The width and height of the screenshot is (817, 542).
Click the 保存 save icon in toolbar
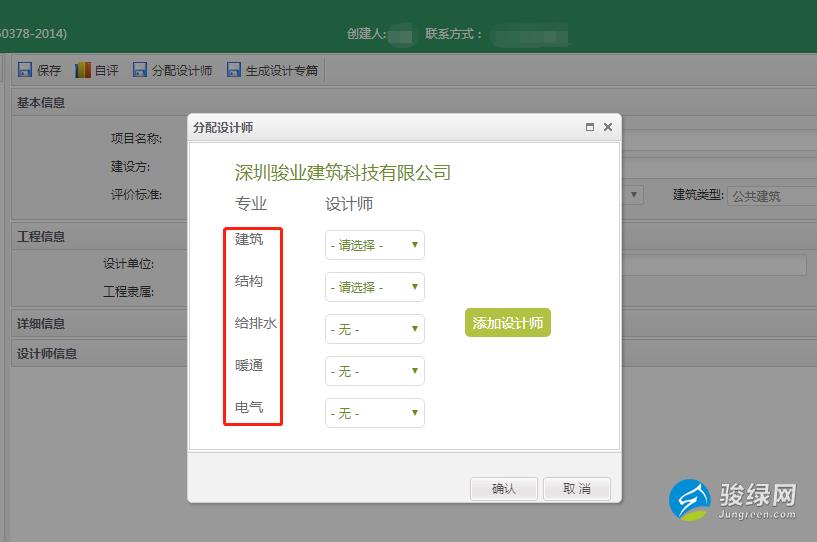pyautogui.click(x=25, y=70)
